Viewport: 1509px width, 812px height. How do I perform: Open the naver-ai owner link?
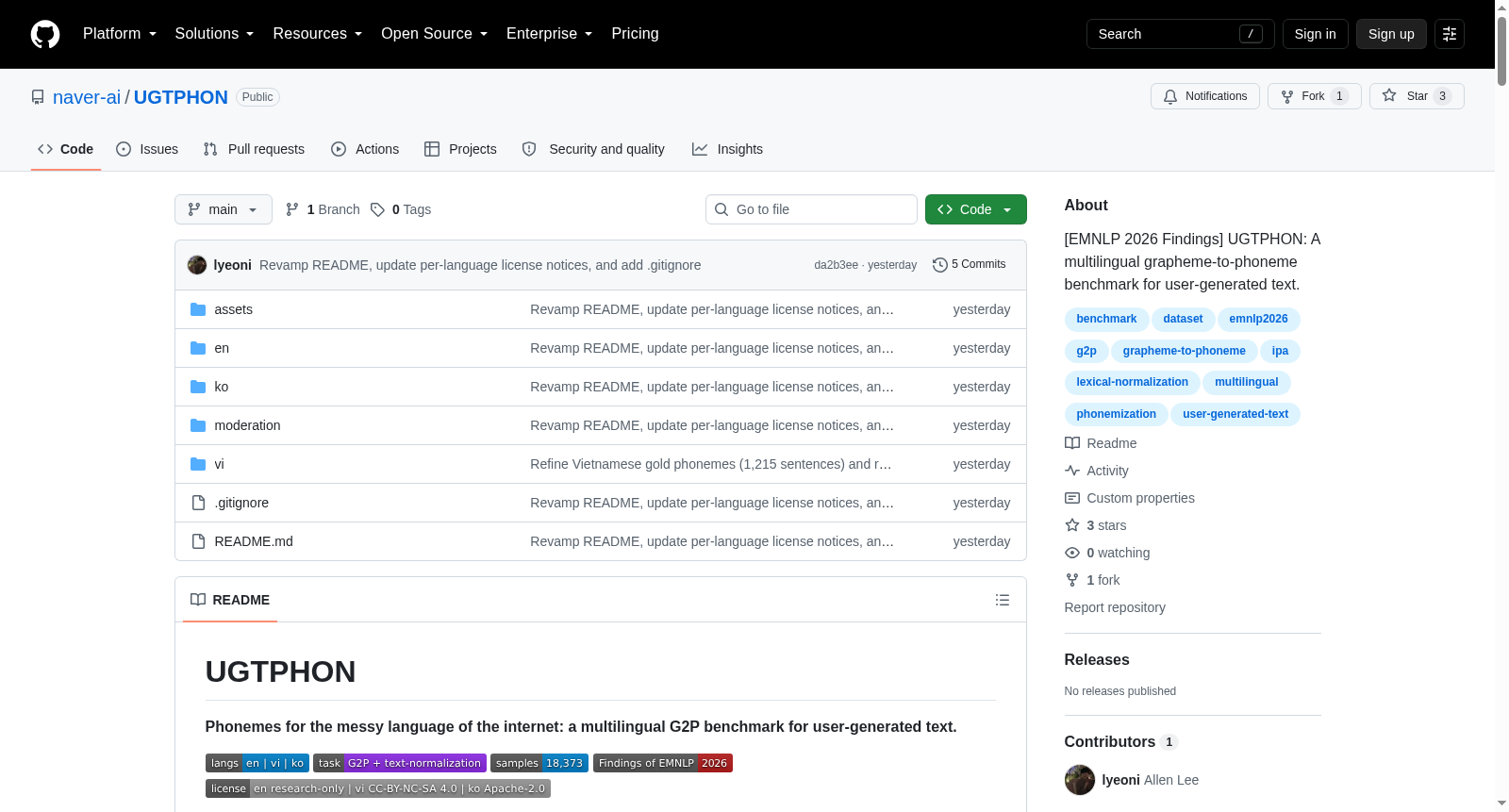(87, 97)
